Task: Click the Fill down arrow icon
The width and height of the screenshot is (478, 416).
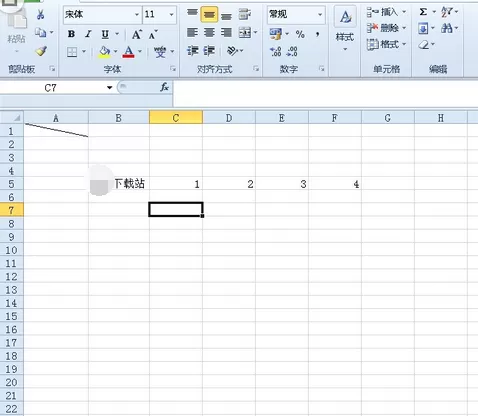Action: click(423, 29)
